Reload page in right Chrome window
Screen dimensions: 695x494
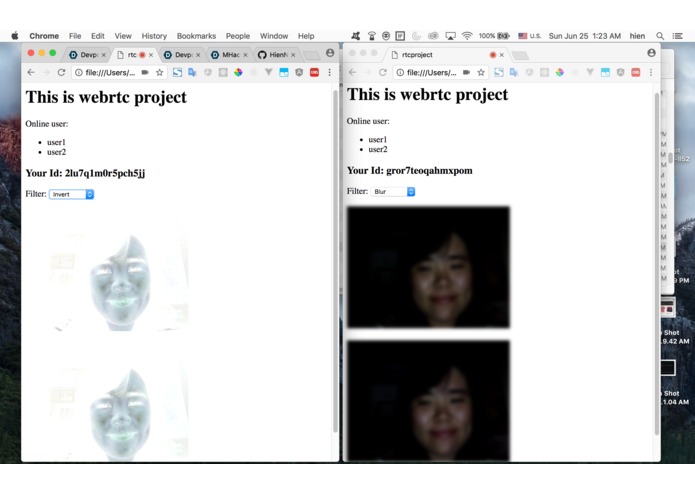point(383,72)
